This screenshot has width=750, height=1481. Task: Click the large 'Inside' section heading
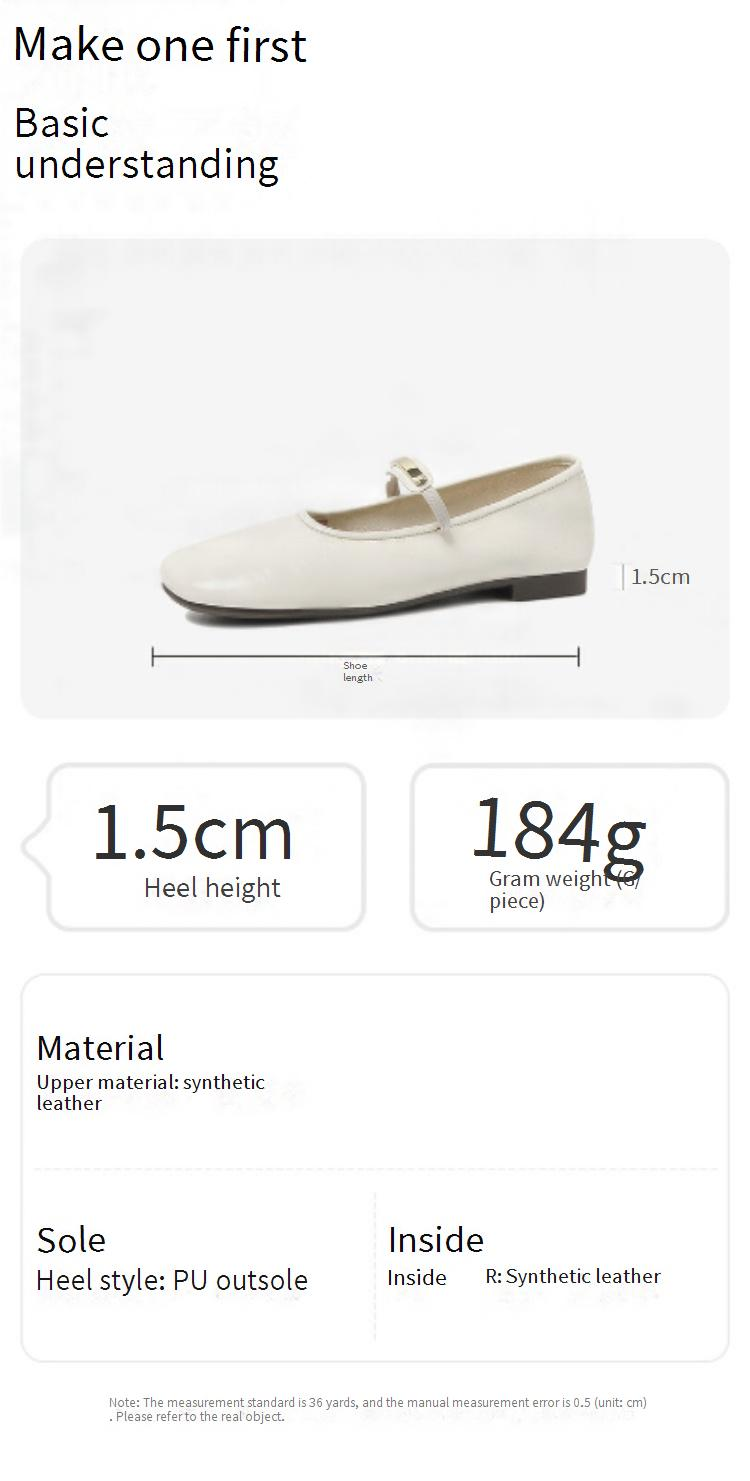point(436,1240)
